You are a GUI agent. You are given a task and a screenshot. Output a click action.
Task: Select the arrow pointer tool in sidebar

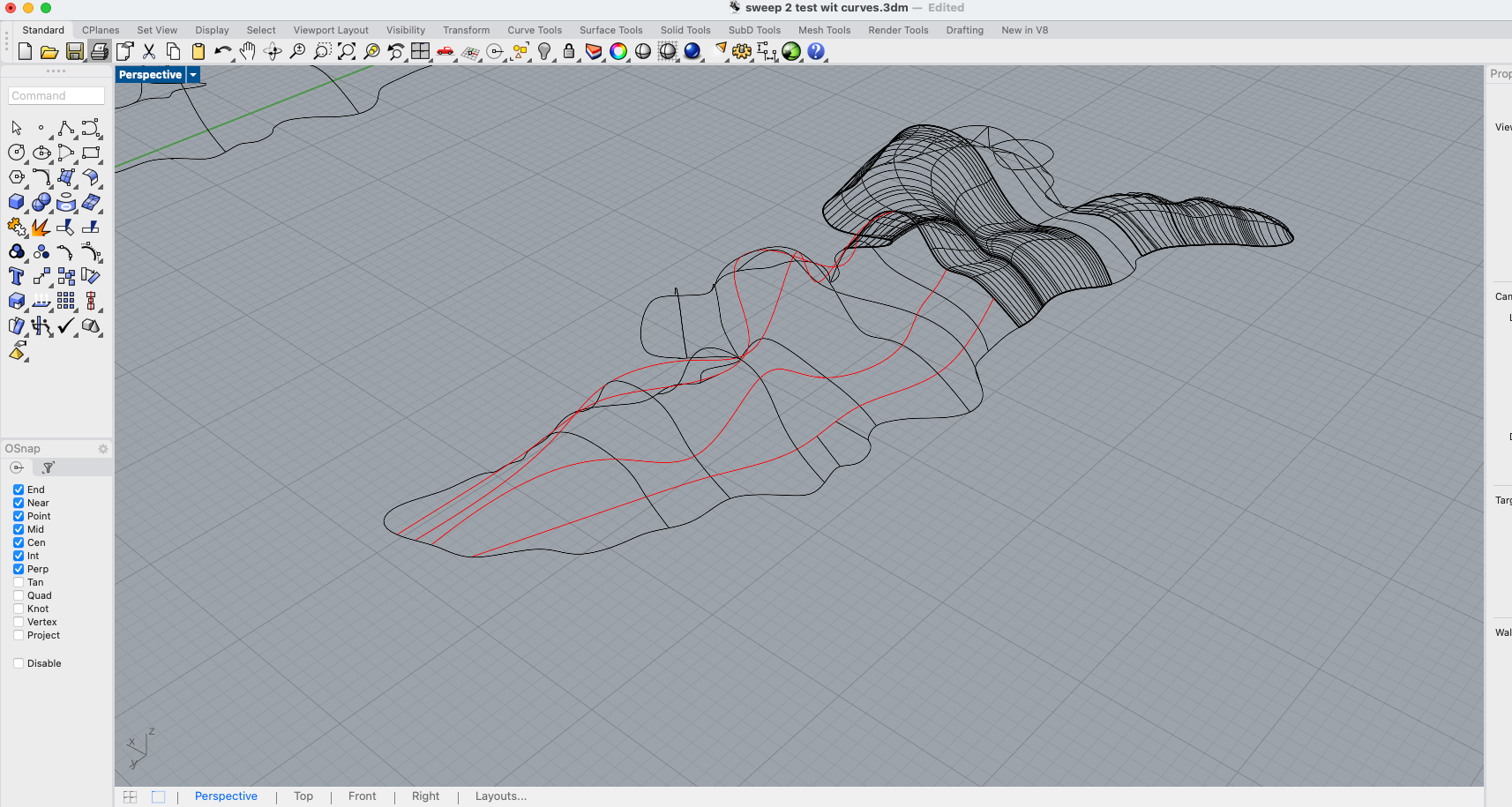(17, 129)
